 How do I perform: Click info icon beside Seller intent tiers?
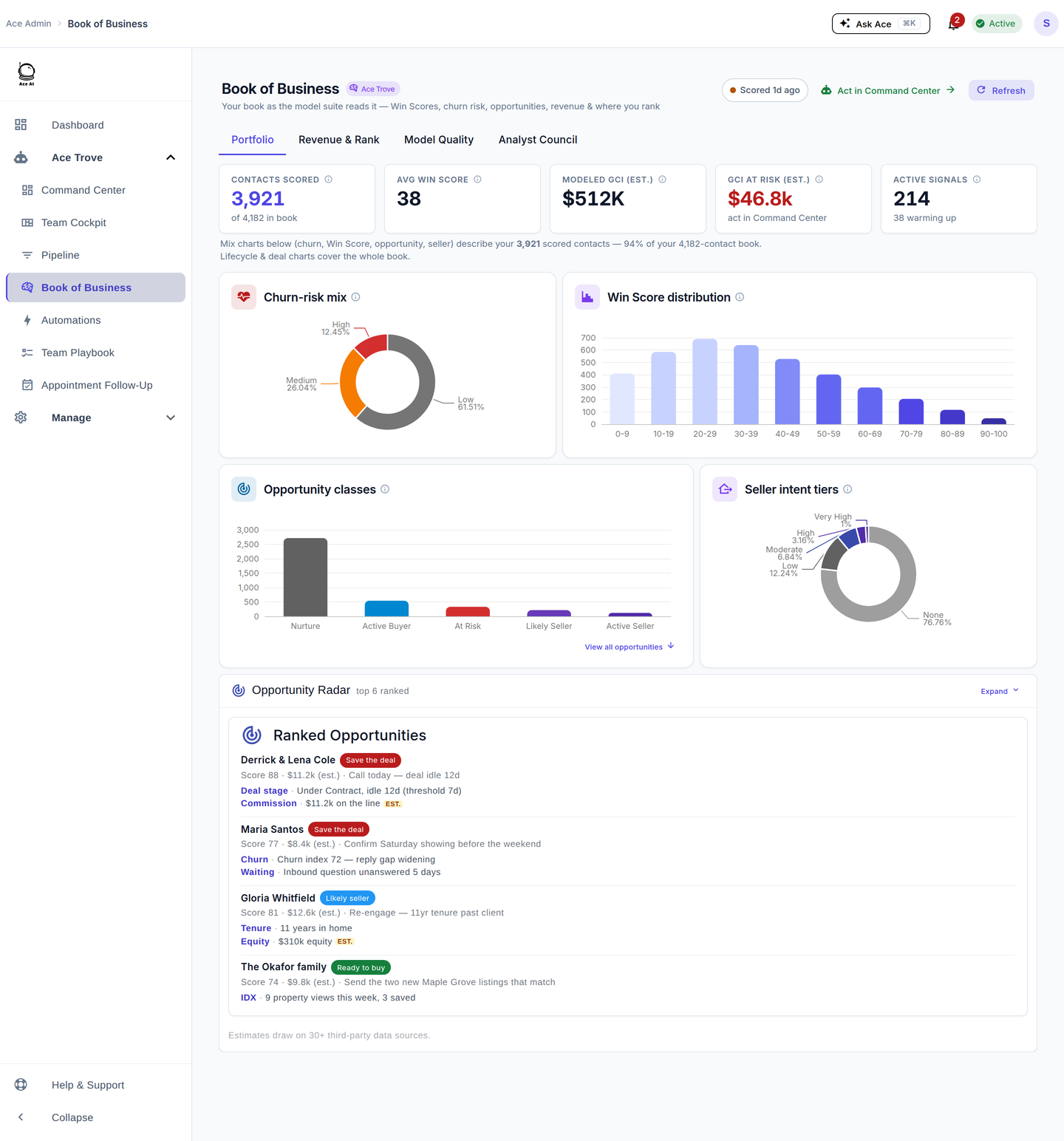[x=848, y=489]
